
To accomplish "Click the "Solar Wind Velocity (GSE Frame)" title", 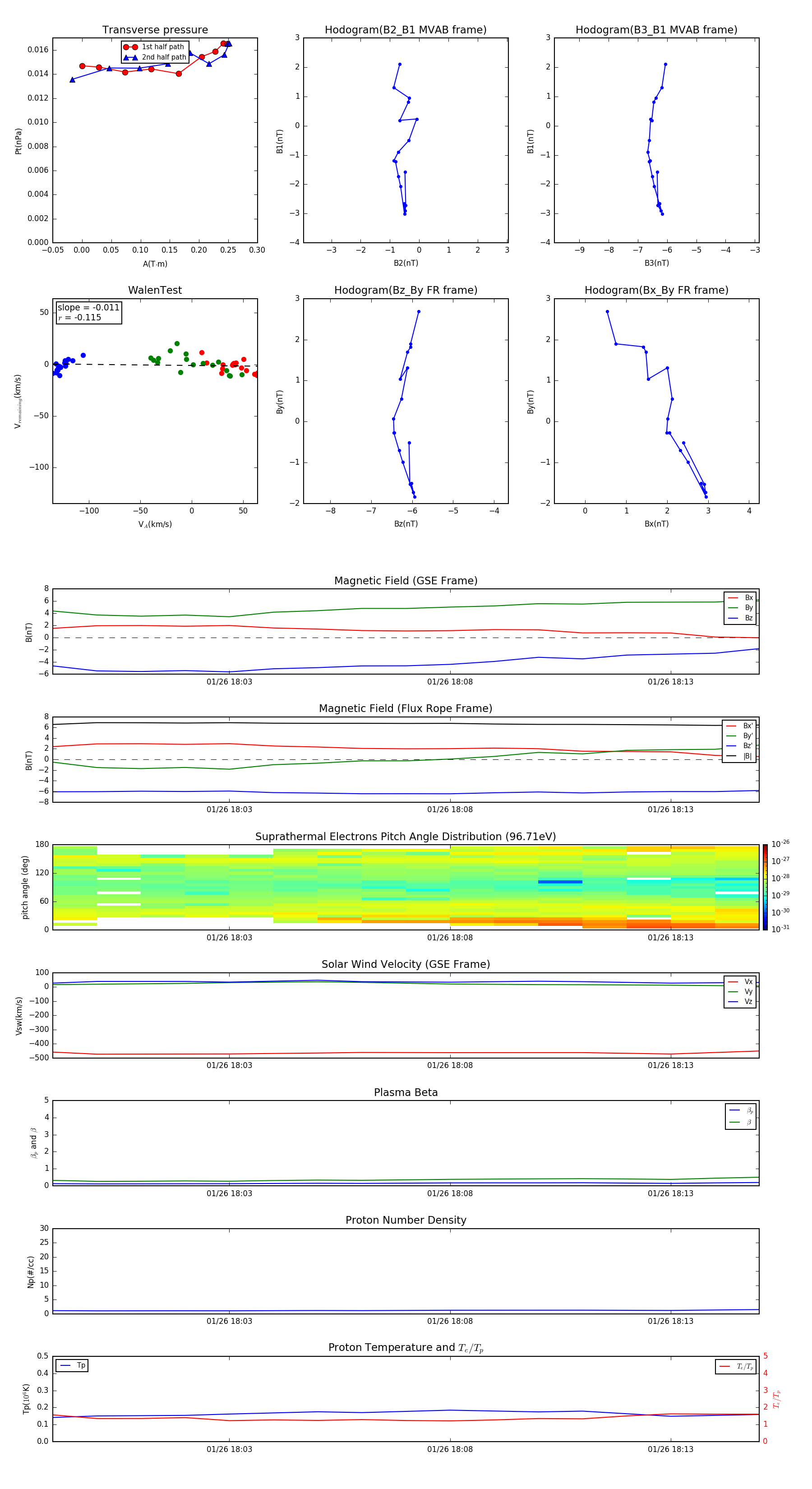I will click(x=406, y=965).
